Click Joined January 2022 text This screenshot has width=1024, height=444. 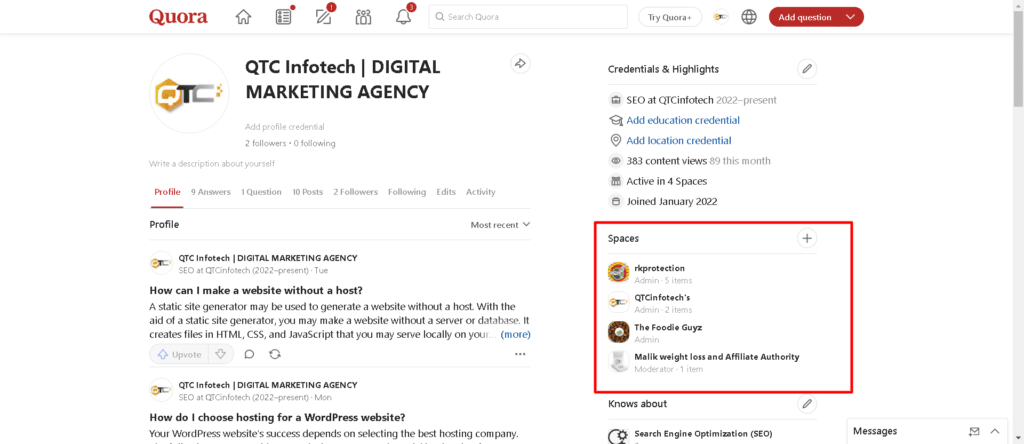coord(672,201)
